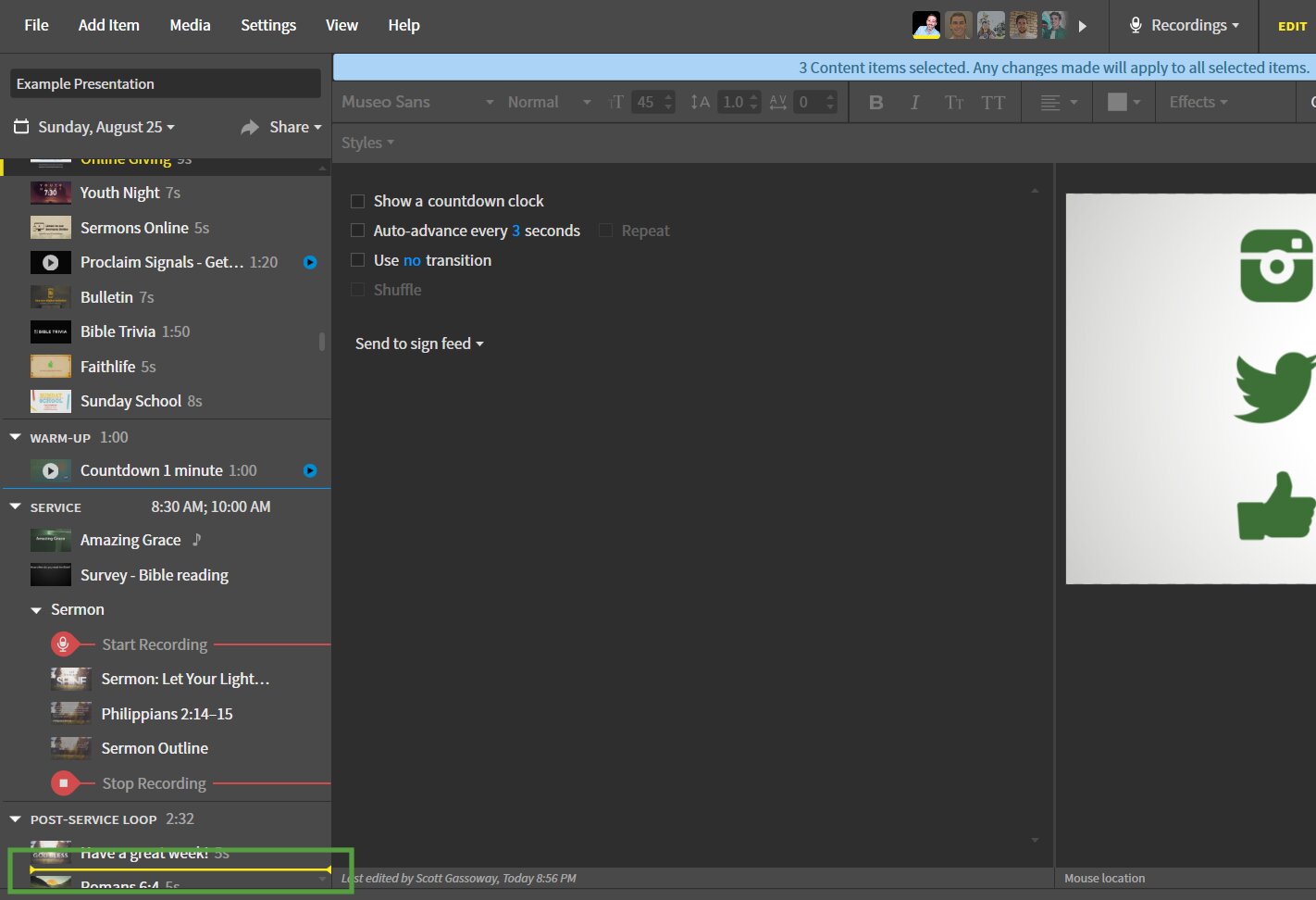Open the Settings menu
The height and width of the screenshot is (900, 1316).
268,25
